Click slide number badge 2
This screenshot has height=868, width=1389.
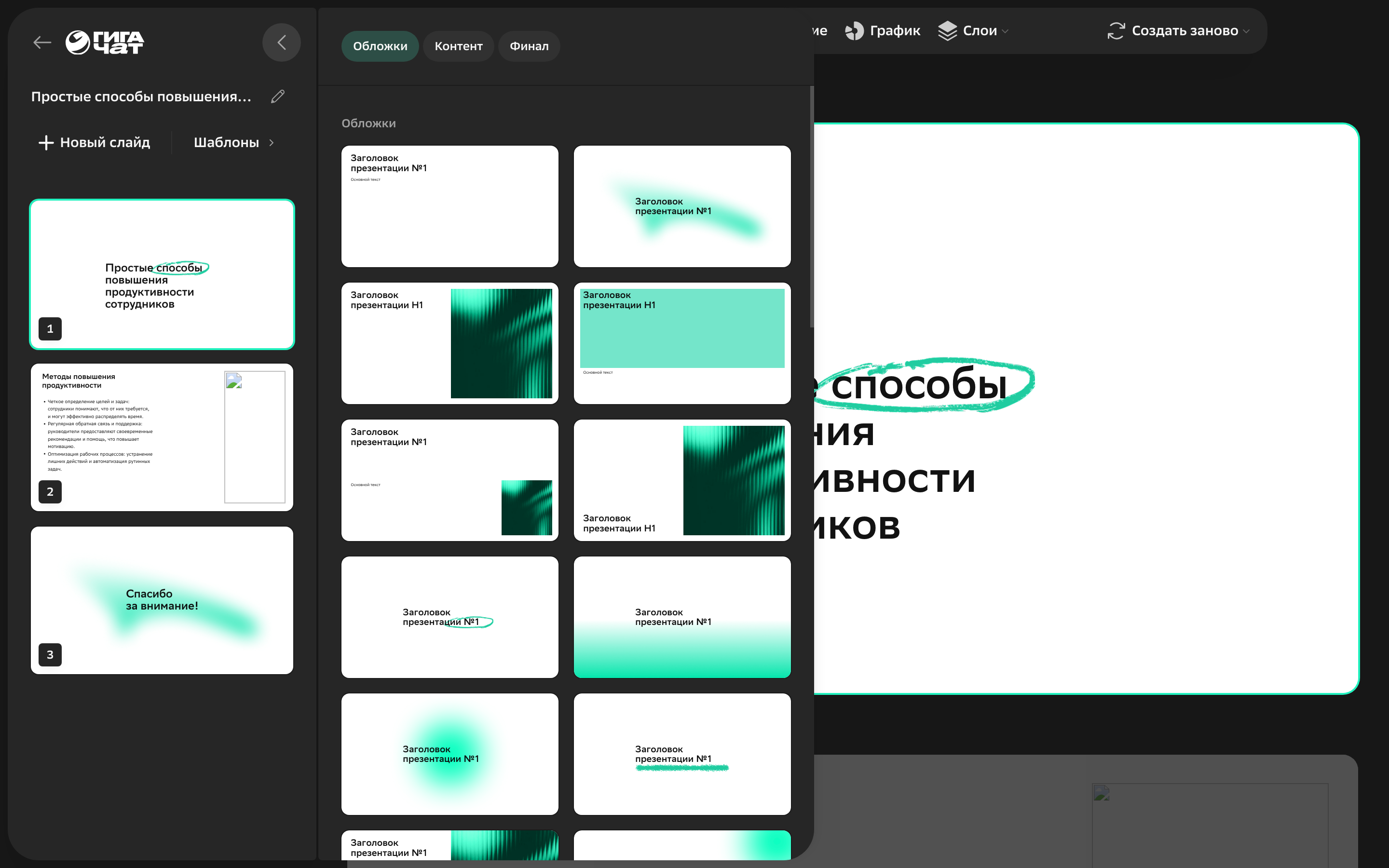[50, 492]
